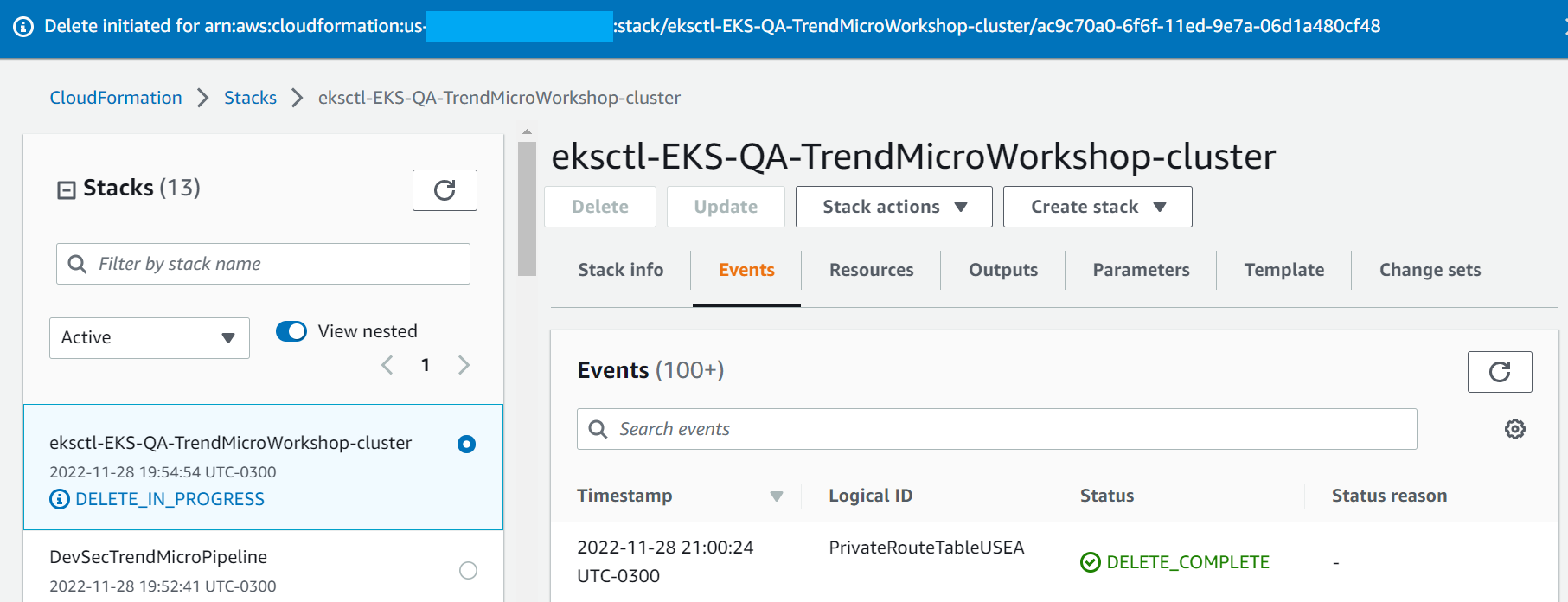Screen dimensions: 1568x602
Task: Click the stacks panel vertical scrollbar thumb
Action: pos(527,208)
